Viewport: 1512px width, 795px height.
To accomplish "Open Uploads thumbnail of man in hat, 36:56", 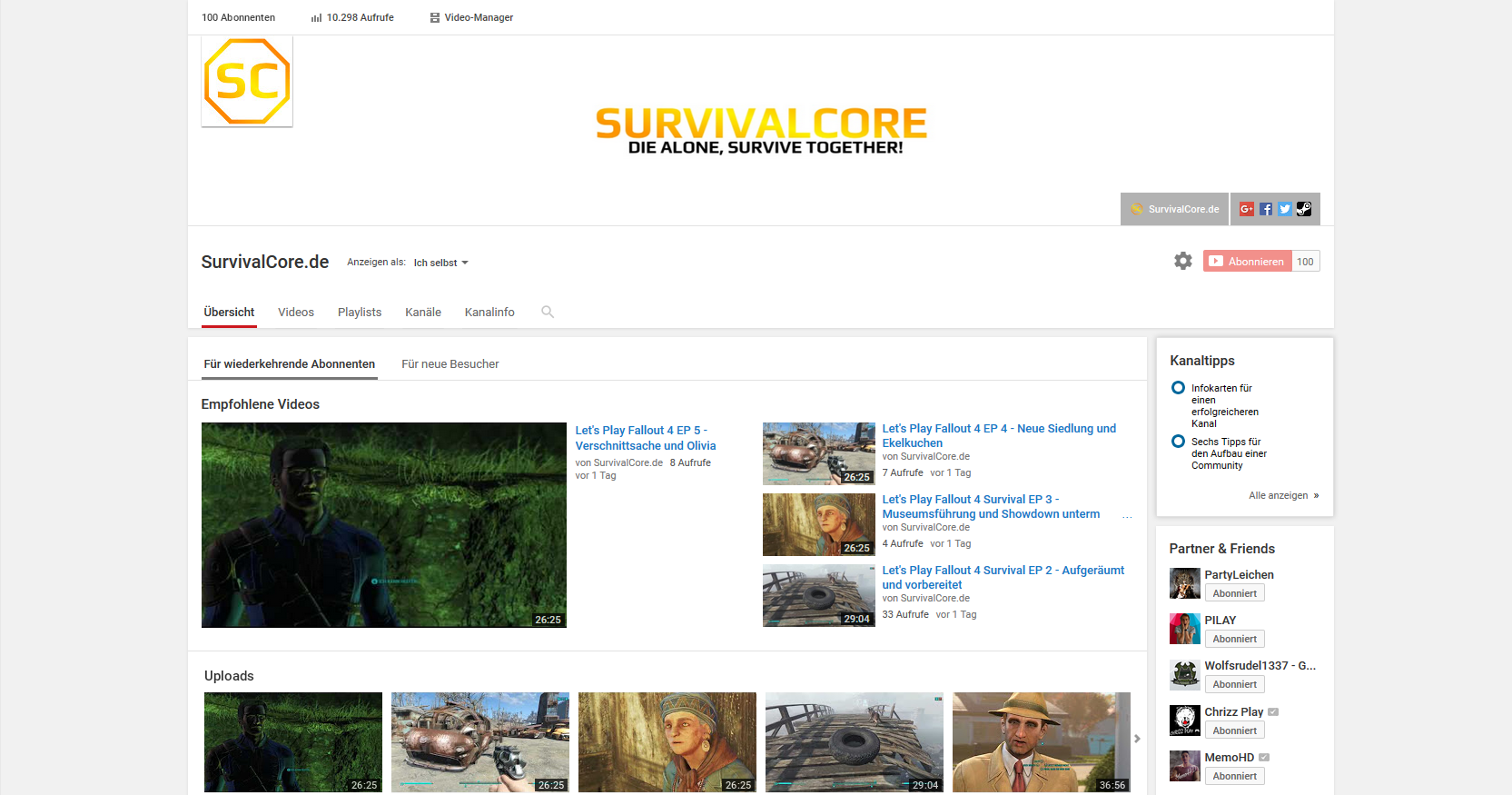I will [x=1042, y=742].
